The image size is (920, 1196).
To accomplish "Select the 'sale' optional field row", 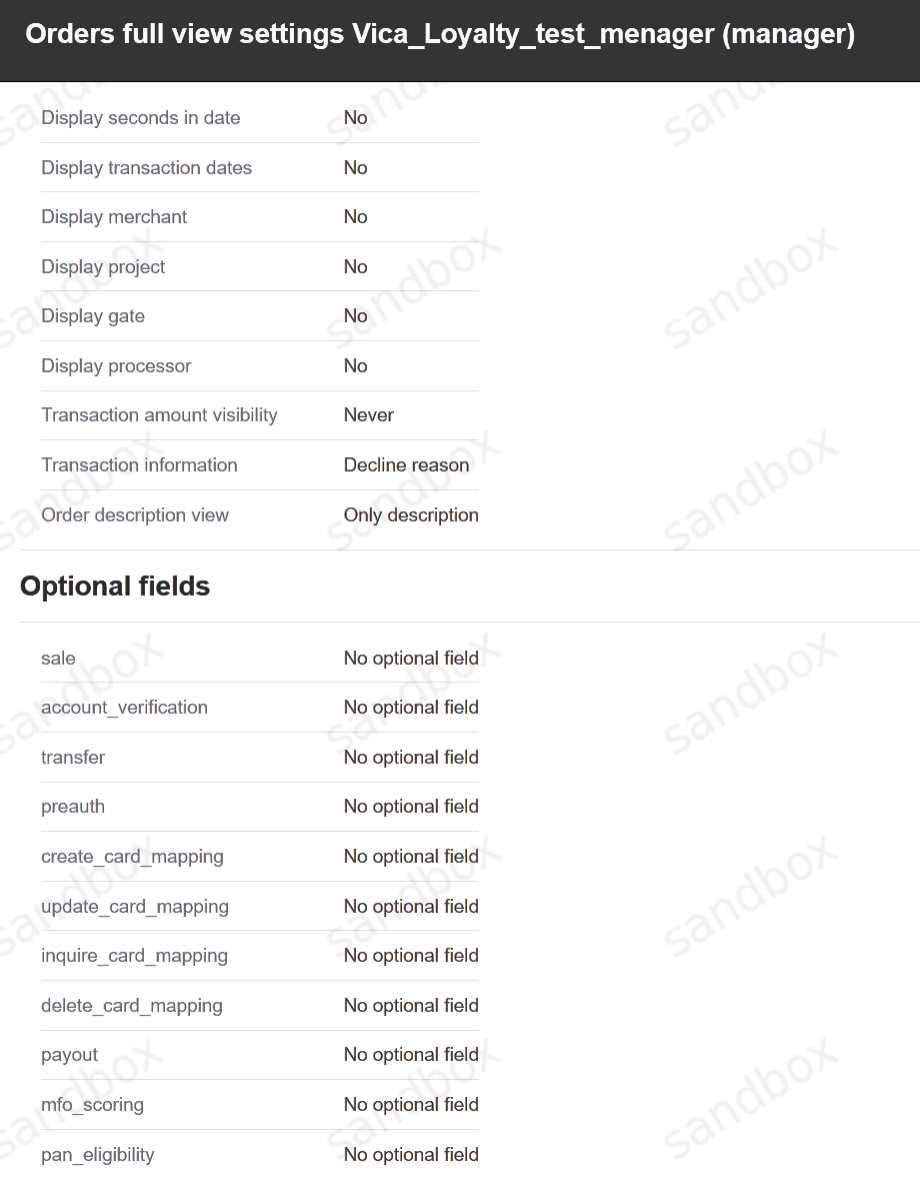I will pos(58,658).
